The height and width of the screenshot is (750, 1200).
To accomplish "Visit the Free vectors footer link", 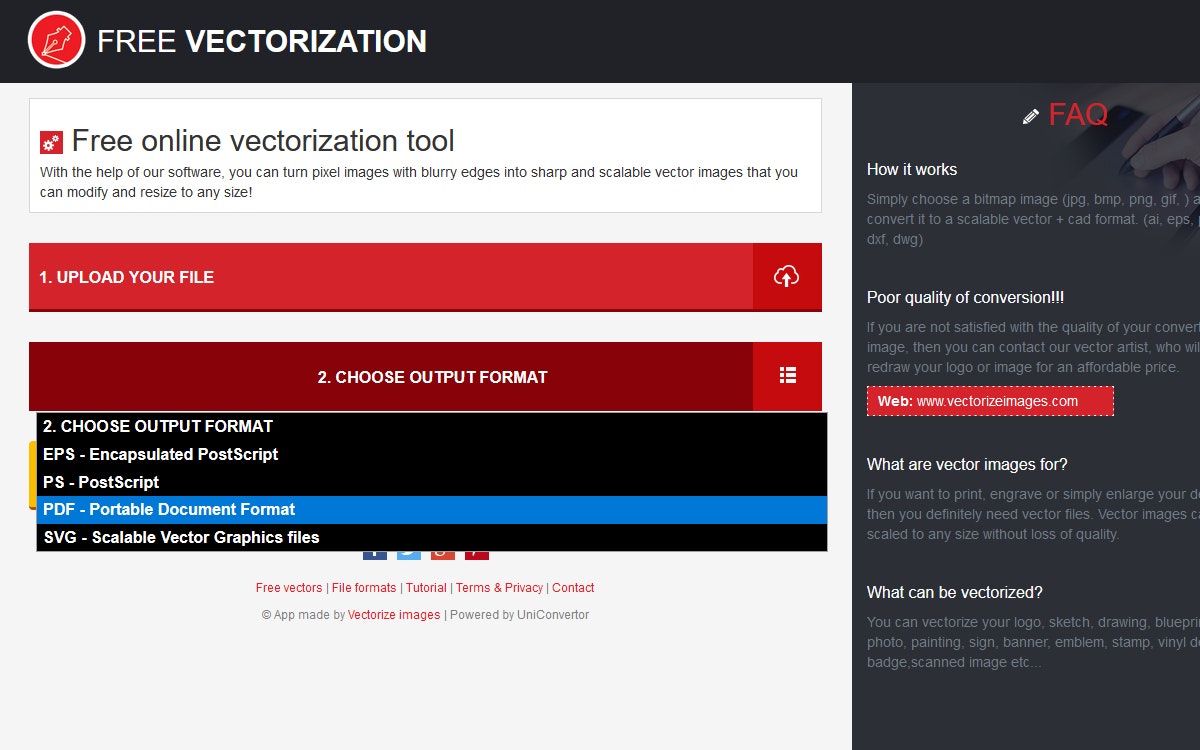I will click(x=288, y=587).
